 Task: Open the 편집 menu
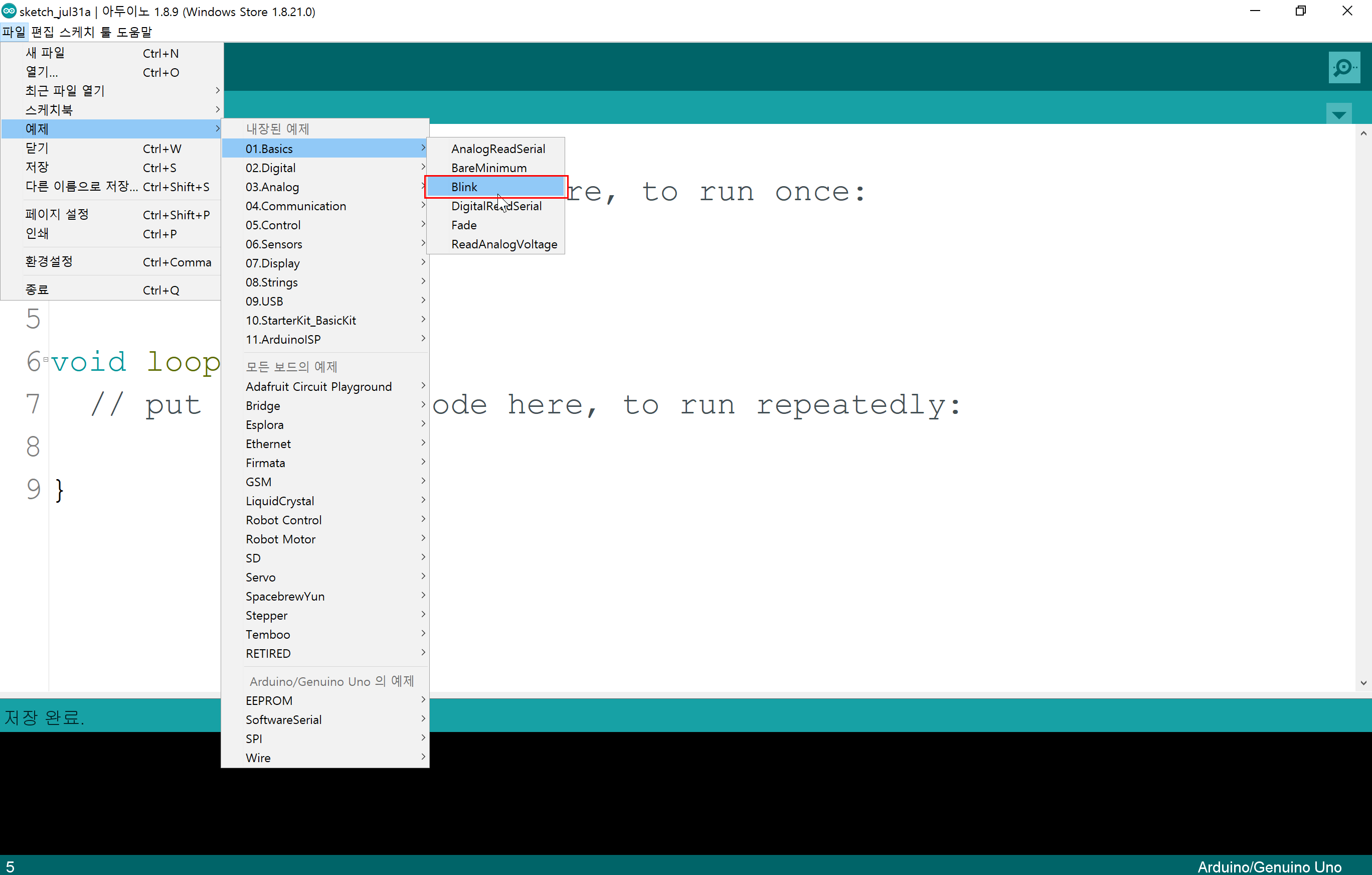[x=42, y=32]
